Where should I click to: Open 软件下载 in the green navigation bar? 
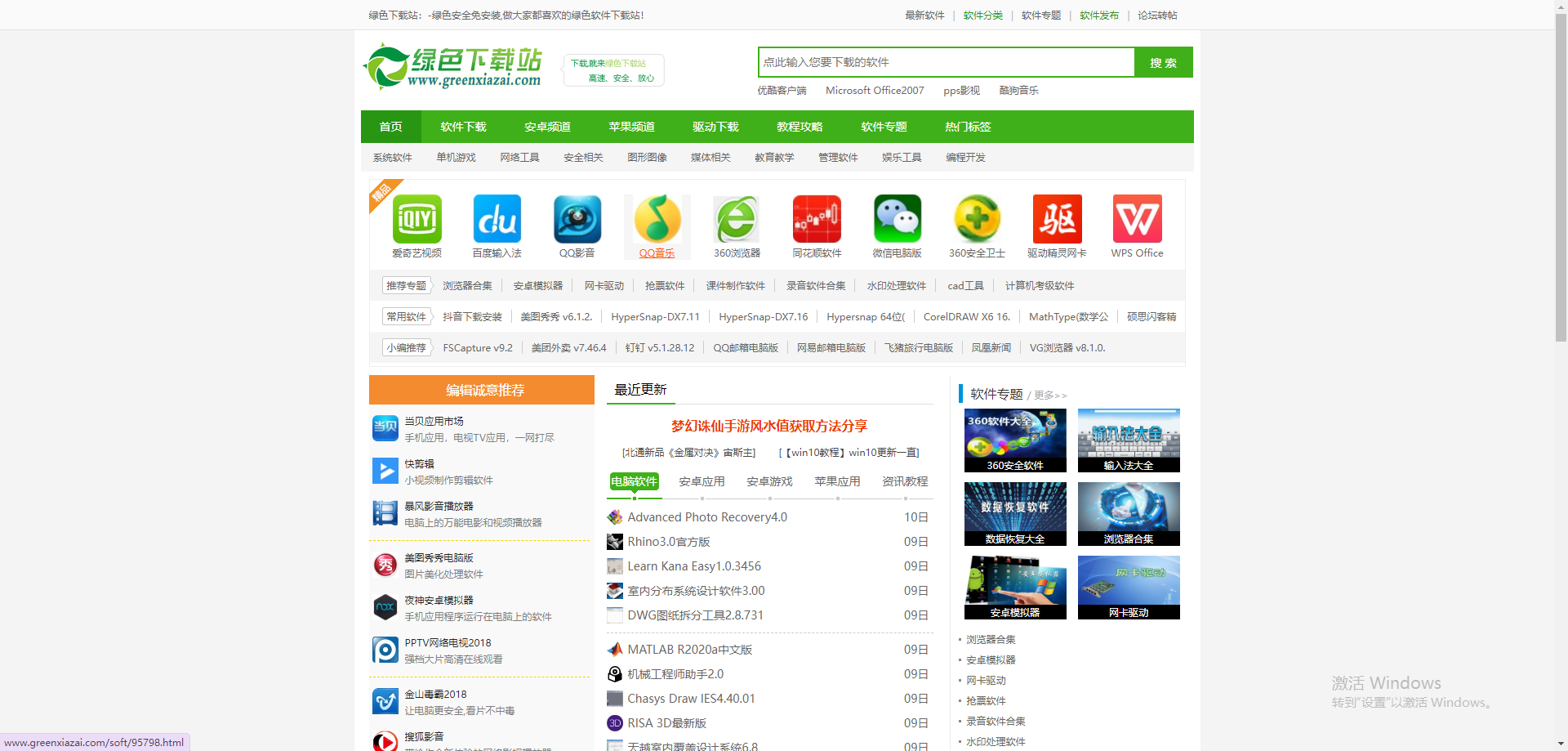[463, 127]
